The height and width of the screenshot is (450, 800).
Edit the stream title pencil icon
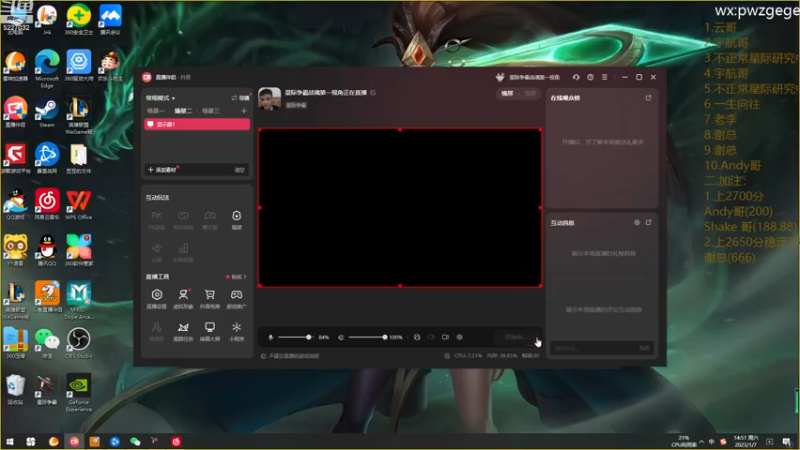tap(373, 92)
